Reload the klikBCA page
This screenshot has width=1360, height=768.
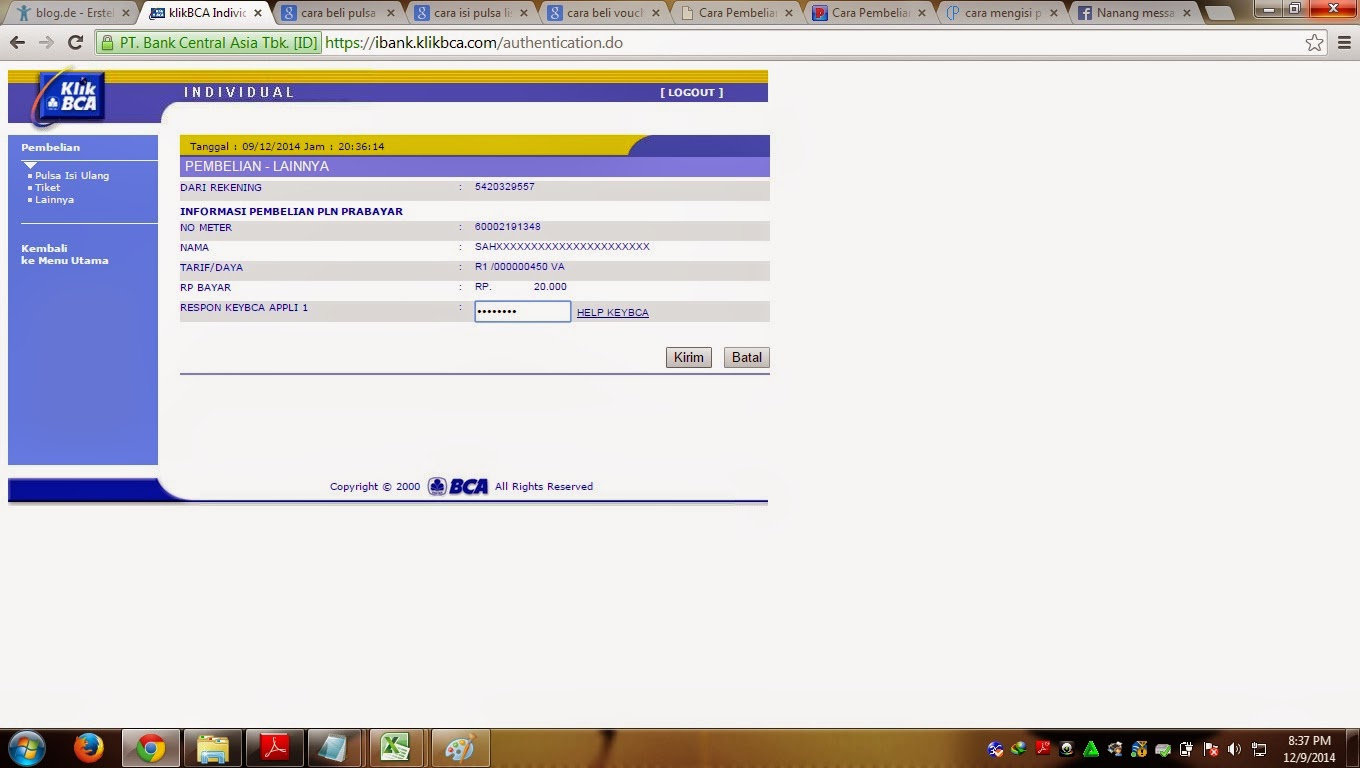pyautogui.click(x=75, y=43)
